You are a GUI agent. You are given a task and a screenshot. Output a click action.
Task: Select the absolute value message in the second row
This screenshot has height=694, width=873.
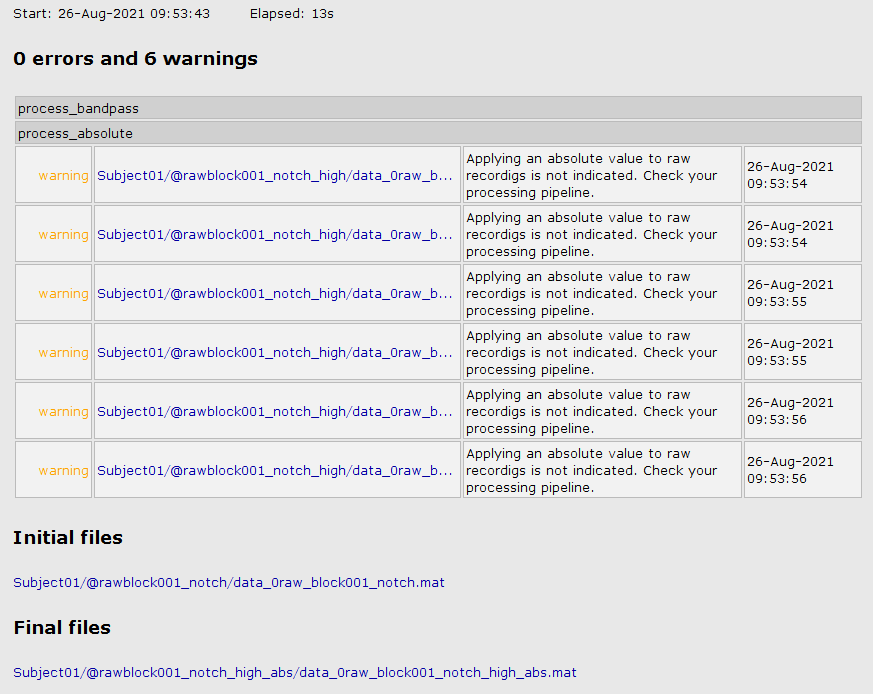(x=591, y=235)
